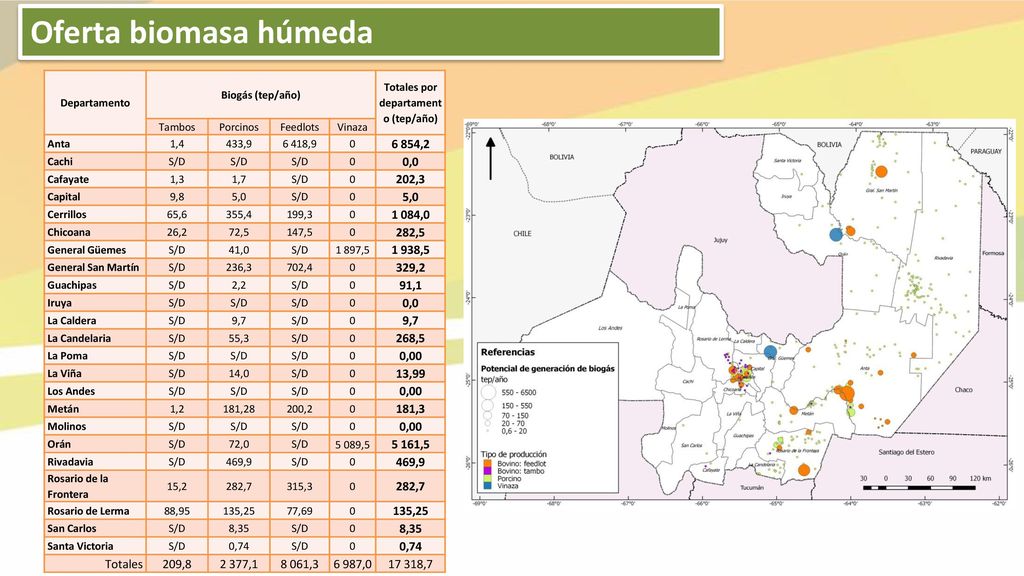This screenshot has width=1024, height=576.
Task: Click the 'Santiago del Estero' map label
Action: (x=906, y=451)
